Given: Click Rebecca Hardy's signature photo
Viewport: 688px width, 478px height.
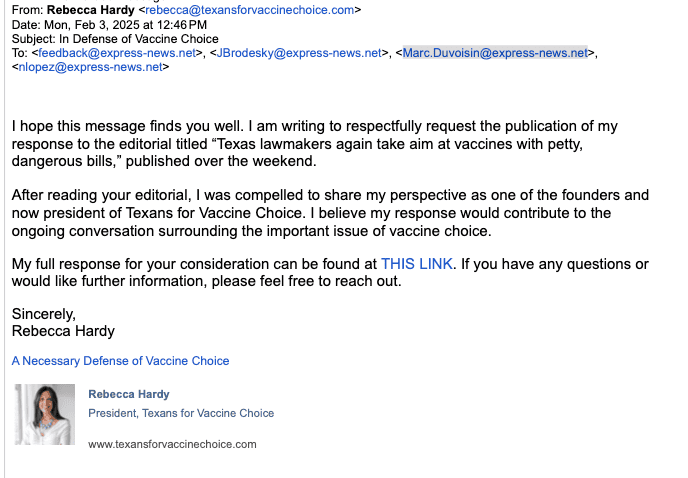Looking at the screenshot, I should 45,414.
